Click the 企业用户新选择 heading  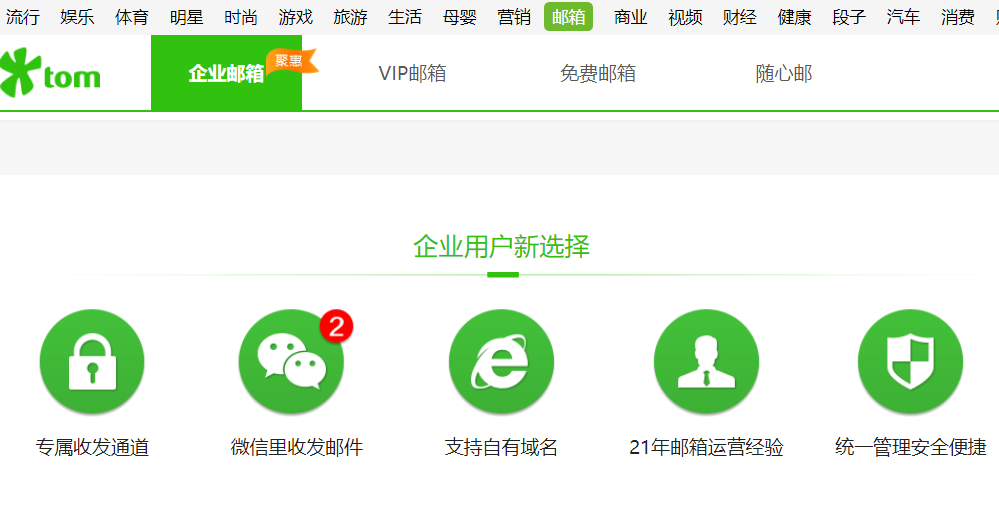pos(501,247)
